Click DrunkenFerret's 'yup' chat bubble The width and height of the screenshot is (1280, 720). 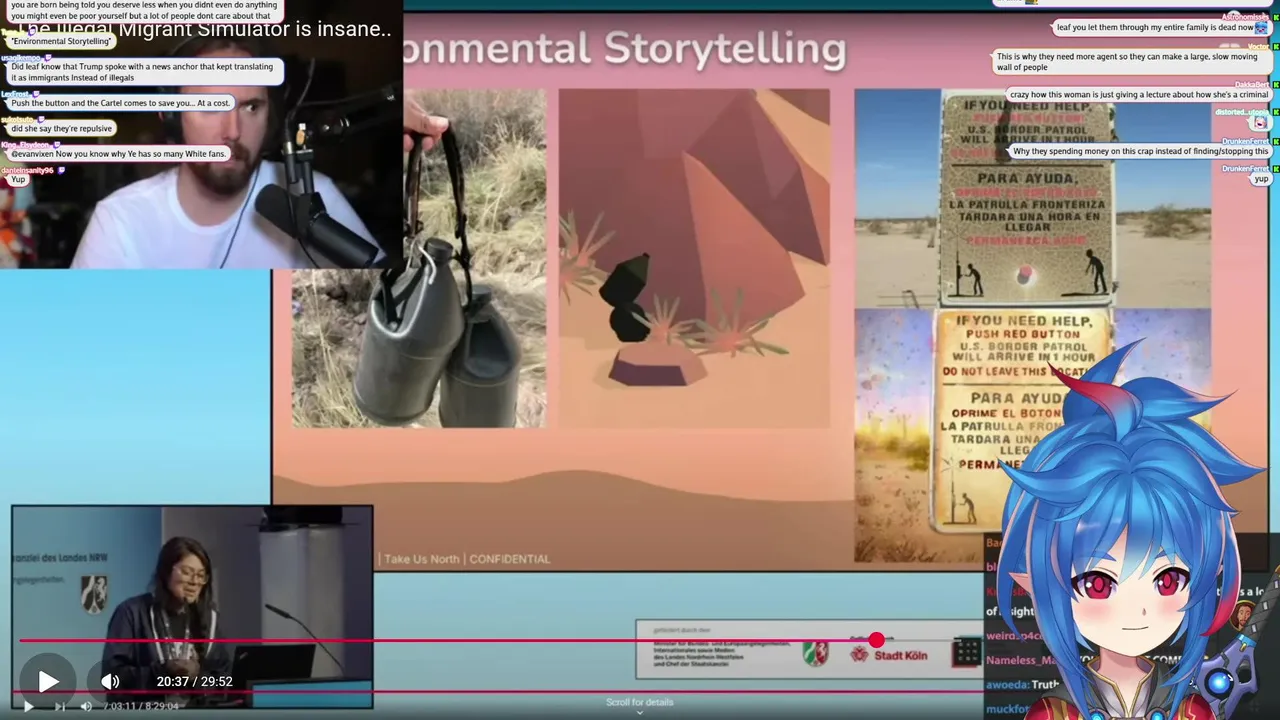(x=1261, y=179)
